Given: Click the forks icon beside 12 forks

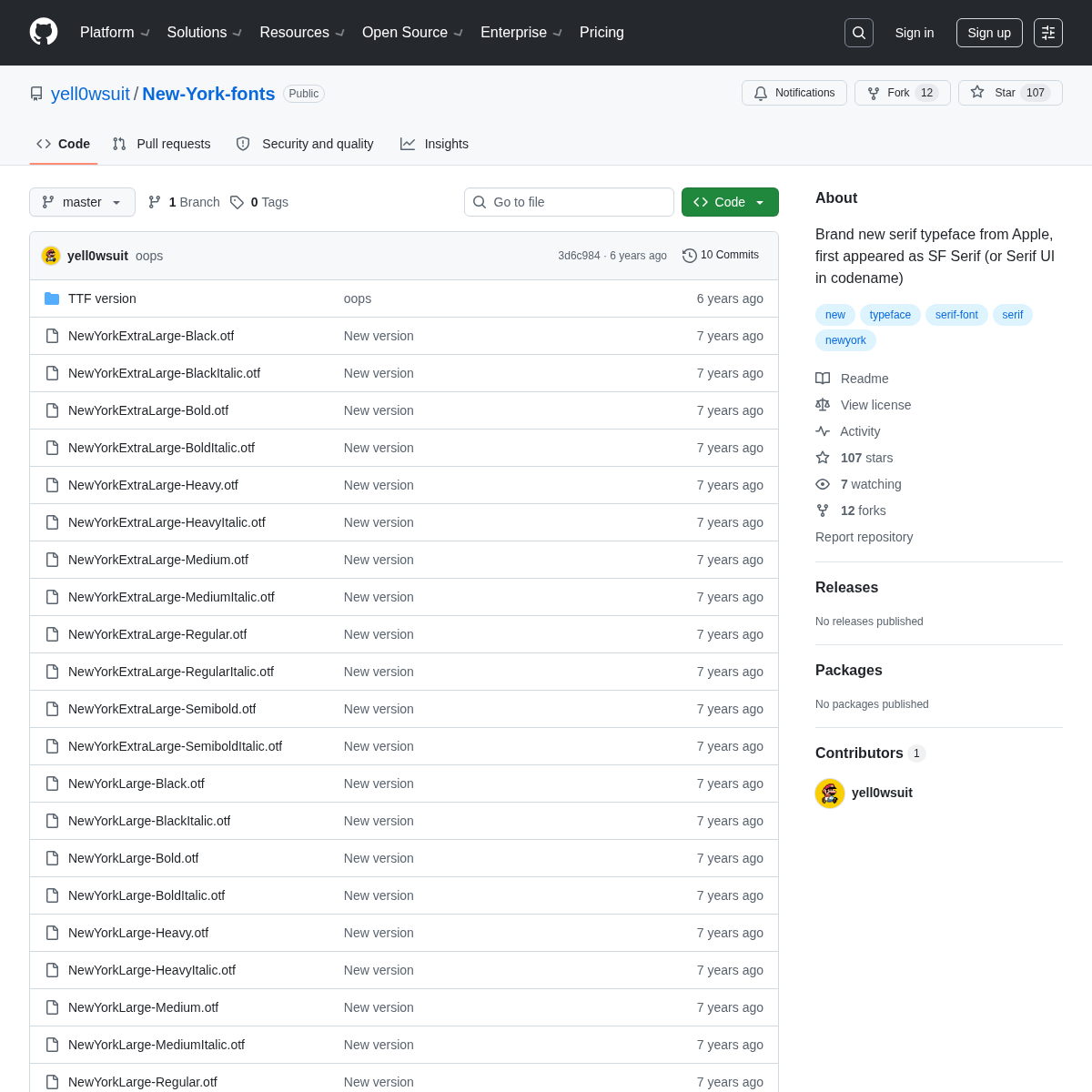Looking at the screenshot, I should pos(823,511).
